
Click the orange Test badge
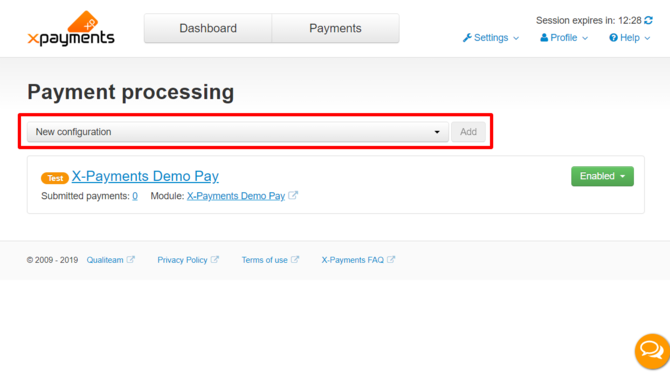coord(55,178)
